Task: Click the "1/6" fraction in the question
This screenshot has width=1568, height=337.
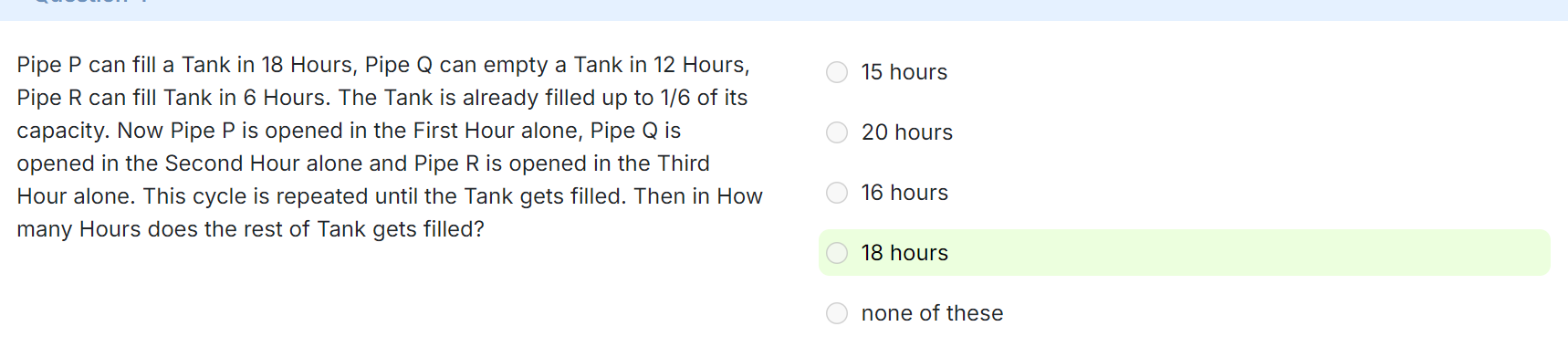Action: [675, 98]
